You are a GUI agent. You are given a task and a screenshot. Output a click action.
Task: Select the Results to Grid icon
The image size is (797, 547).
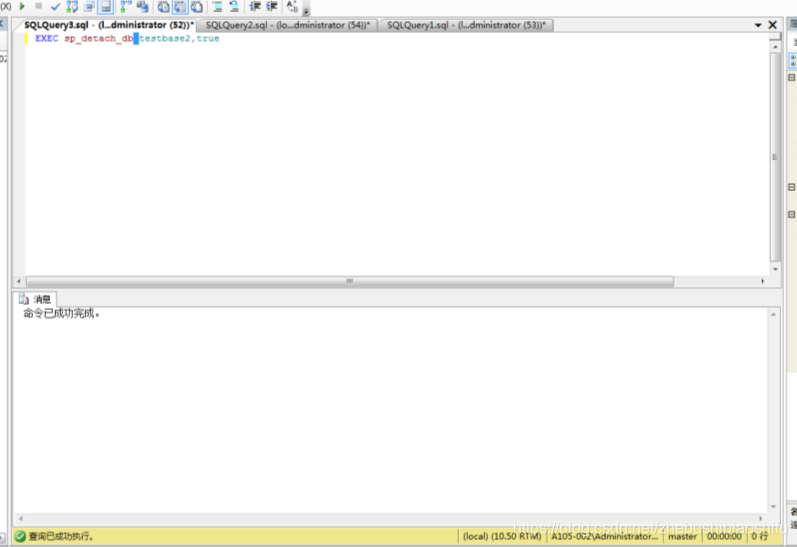tap(180, 7)
